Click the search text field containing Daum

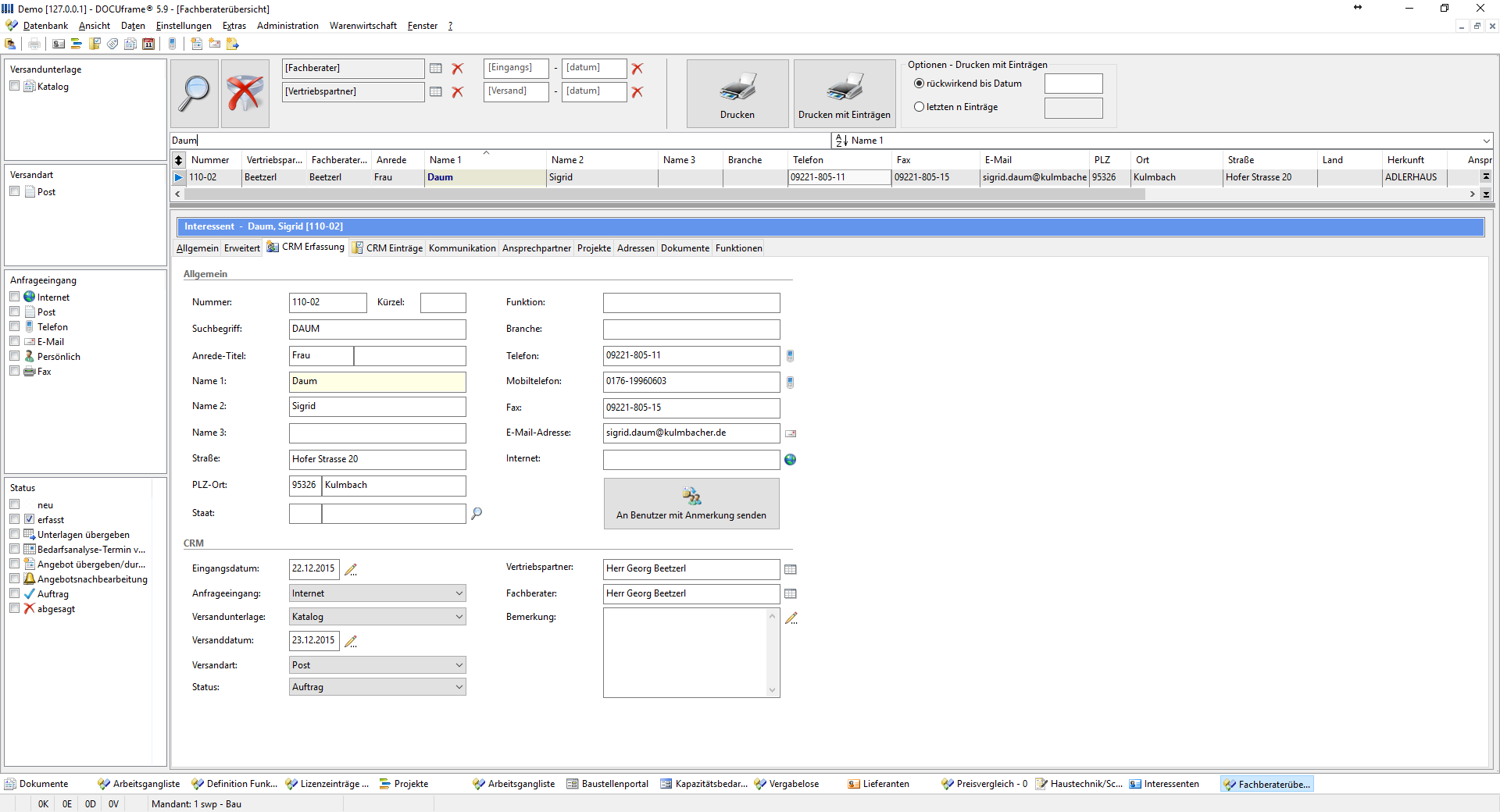click(501, 141)
